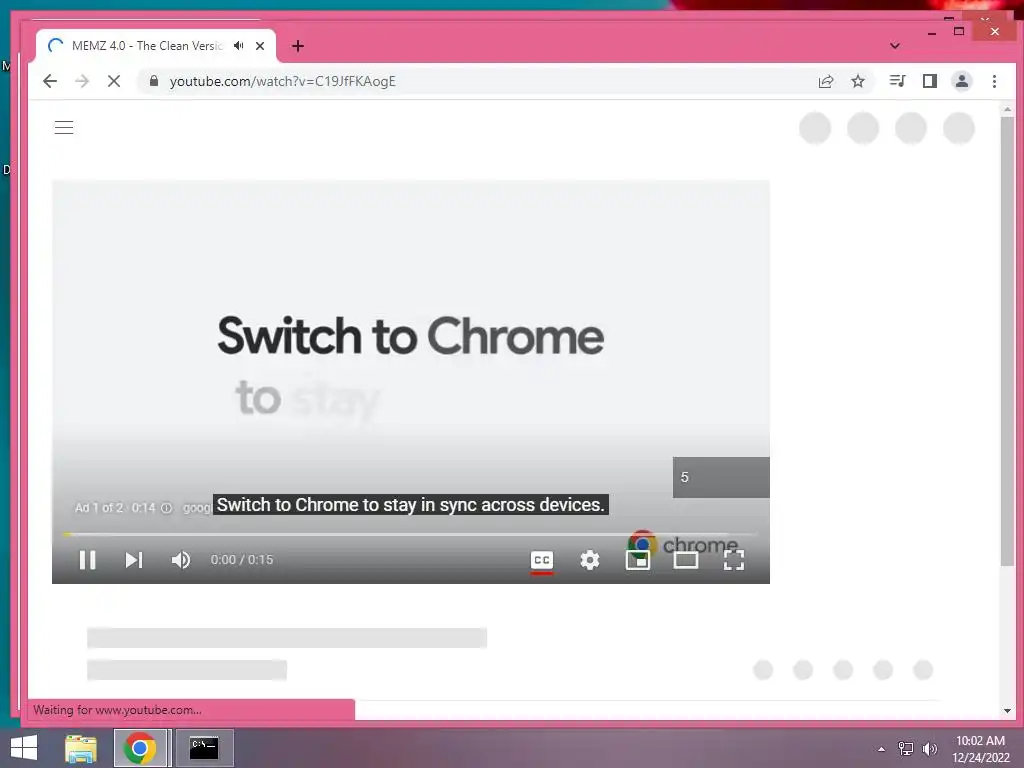Open video player settings gear

click(x=590, y=560)
